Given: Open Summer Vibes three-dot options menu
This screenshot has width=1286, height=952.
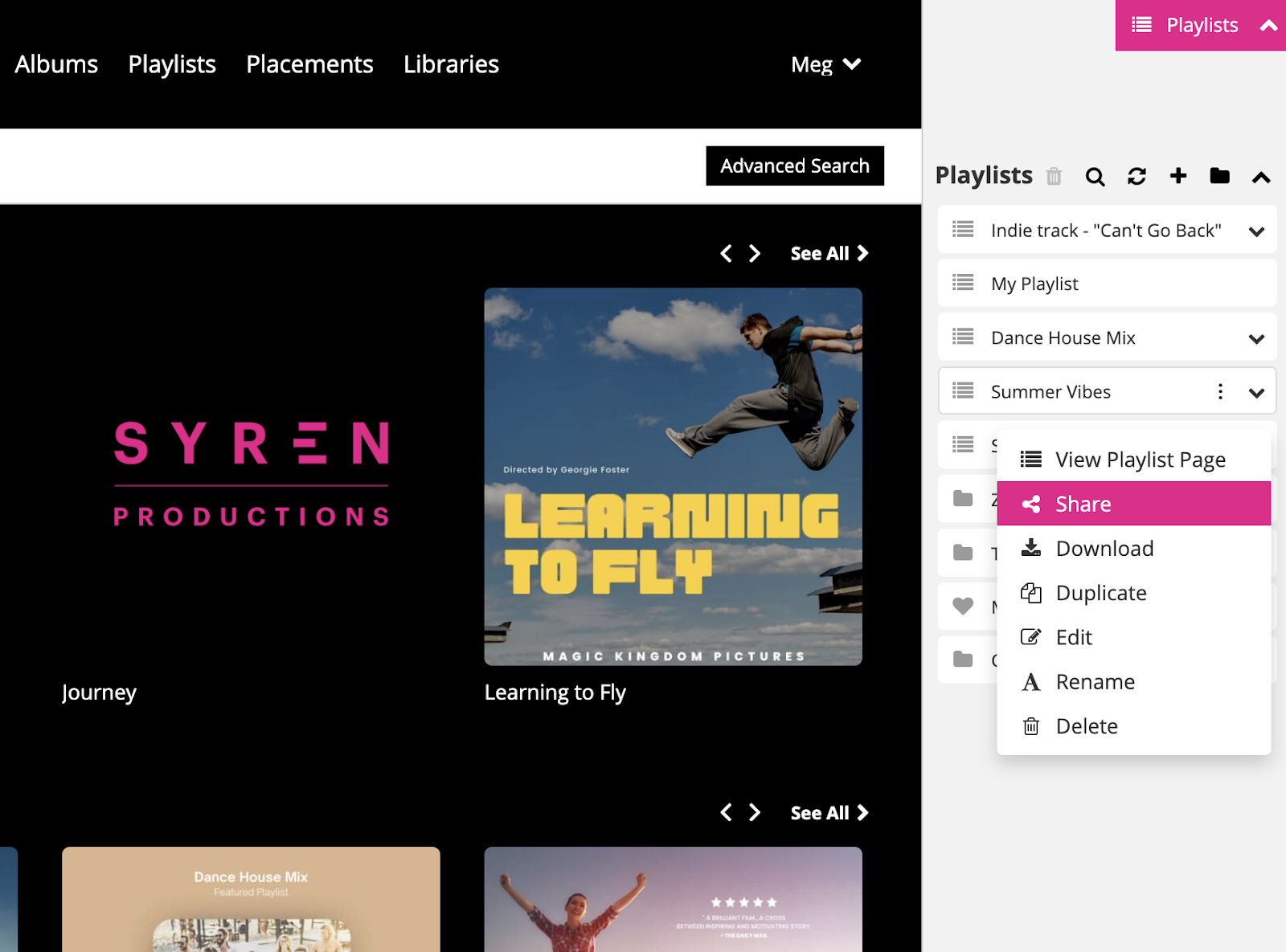Looking at the screenshot, I should click(x=1220, y=391).
